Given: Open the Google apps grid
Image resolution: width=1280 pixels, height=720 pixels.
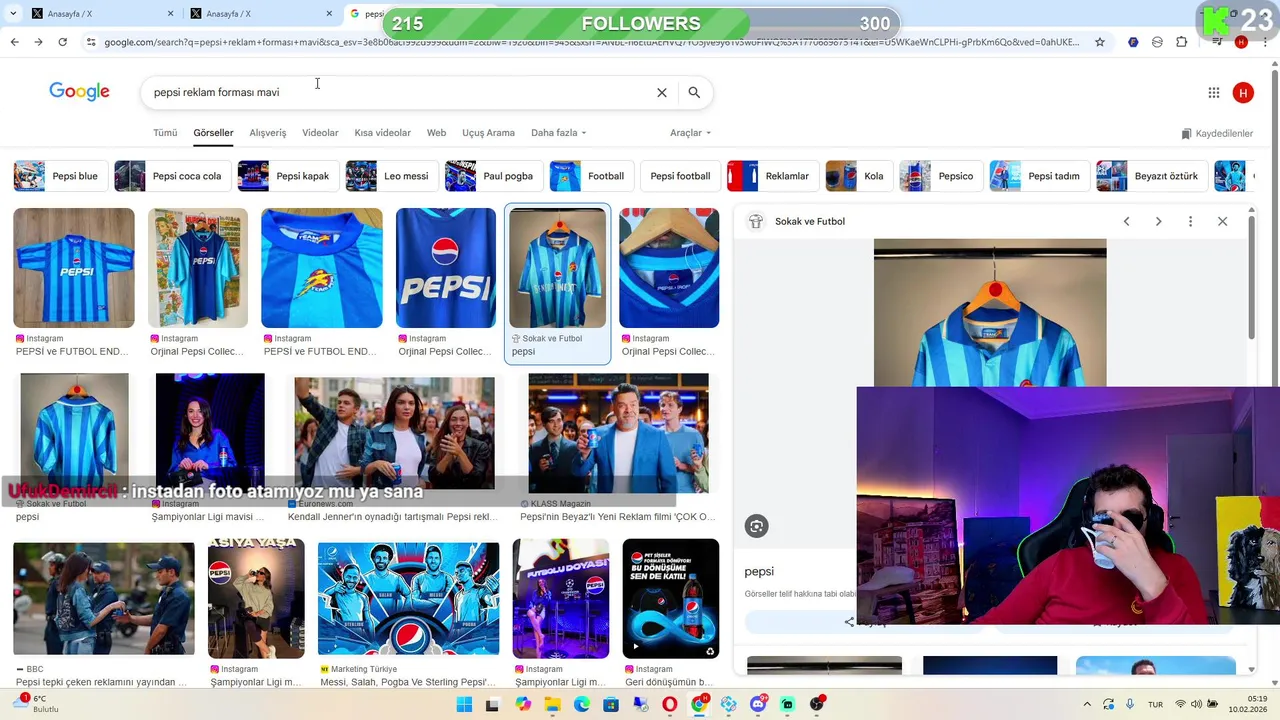Looking at the screenshot, I should 1213,93.
